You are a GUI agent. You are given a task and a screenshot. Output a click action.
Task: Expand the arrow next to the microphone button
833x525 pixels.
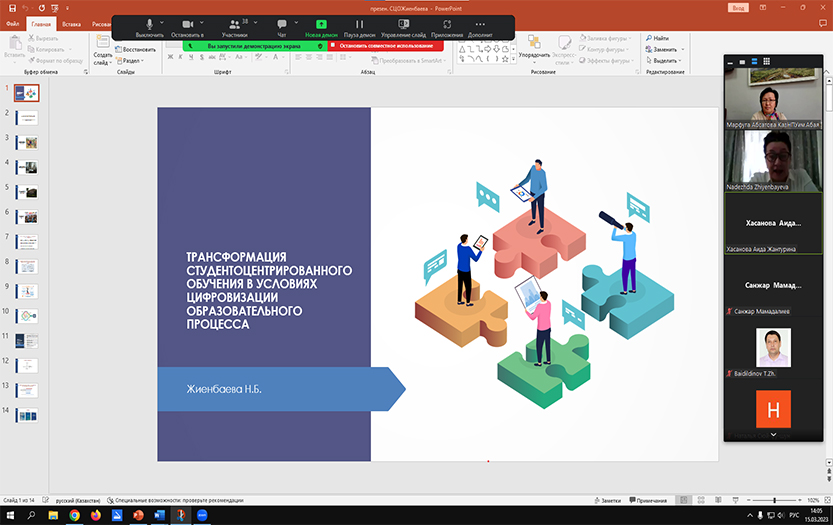point(164,22)
